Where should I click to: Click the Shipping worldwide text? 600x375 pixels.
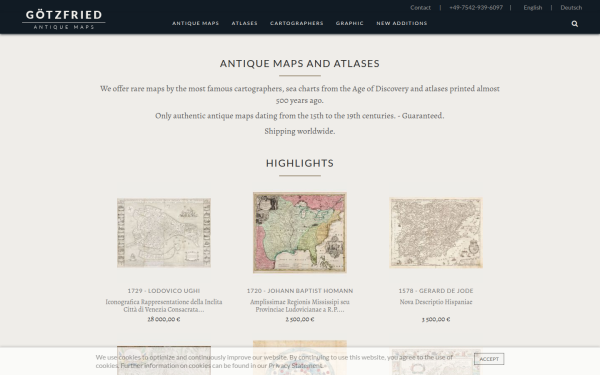pos(300,131)
